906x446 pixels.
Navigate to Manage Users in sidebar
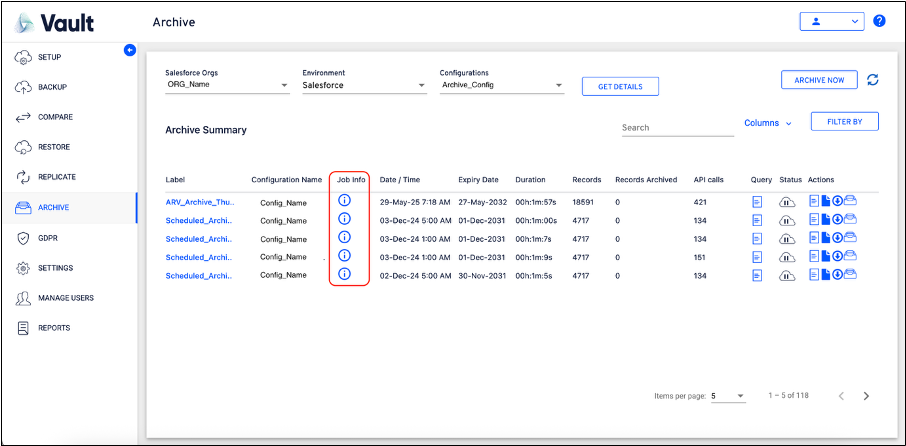point(69,298)
